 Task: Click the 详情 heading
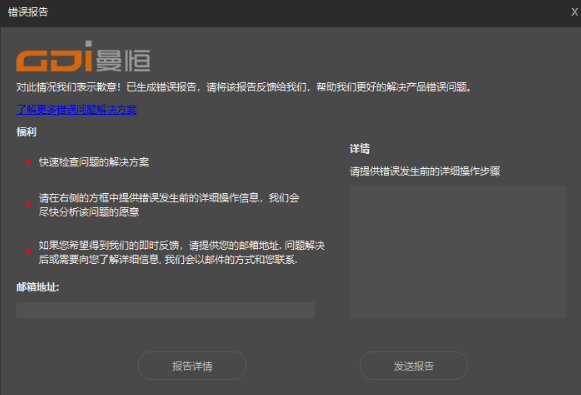[360, 149]
